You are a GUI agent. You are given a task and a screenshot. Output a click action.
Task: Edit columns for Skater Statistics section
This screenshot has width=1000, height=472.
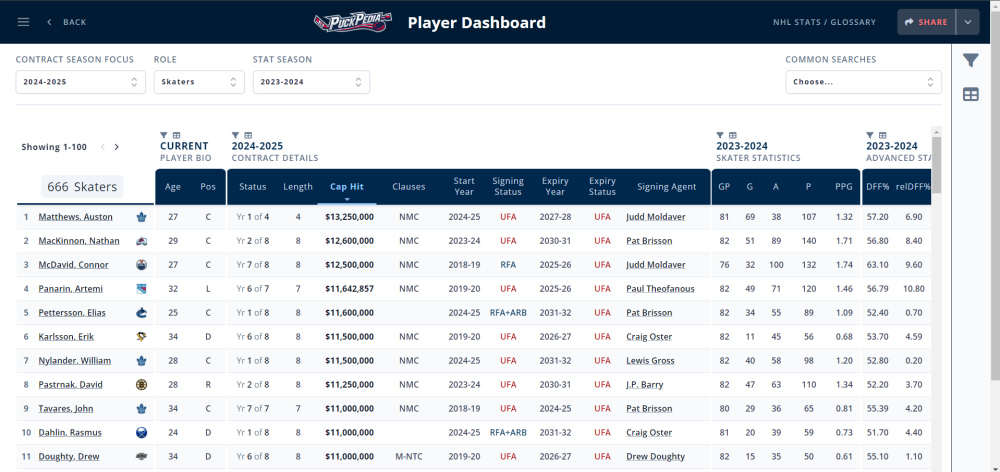pos(733,135)
